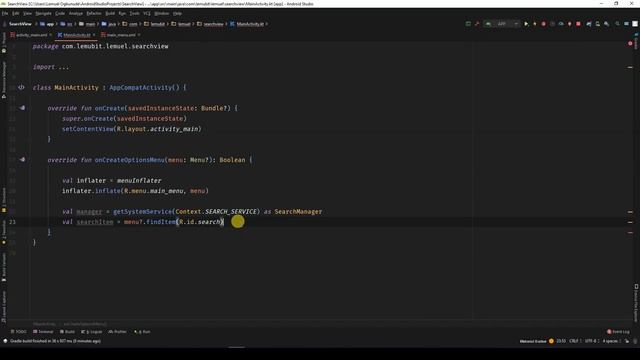The image size is (640, 360).
Task: Click the Search Everywhere magnifier icon
Action: (617, 24)
